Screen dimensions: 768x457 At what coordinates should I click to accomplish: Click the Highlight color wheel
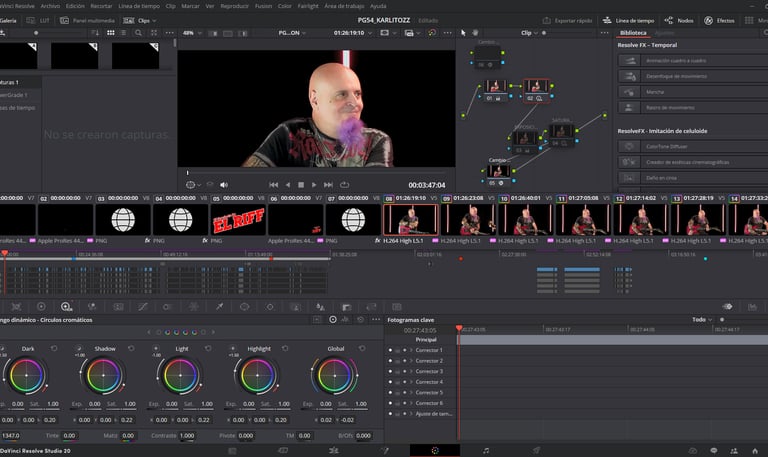point(256,376)
